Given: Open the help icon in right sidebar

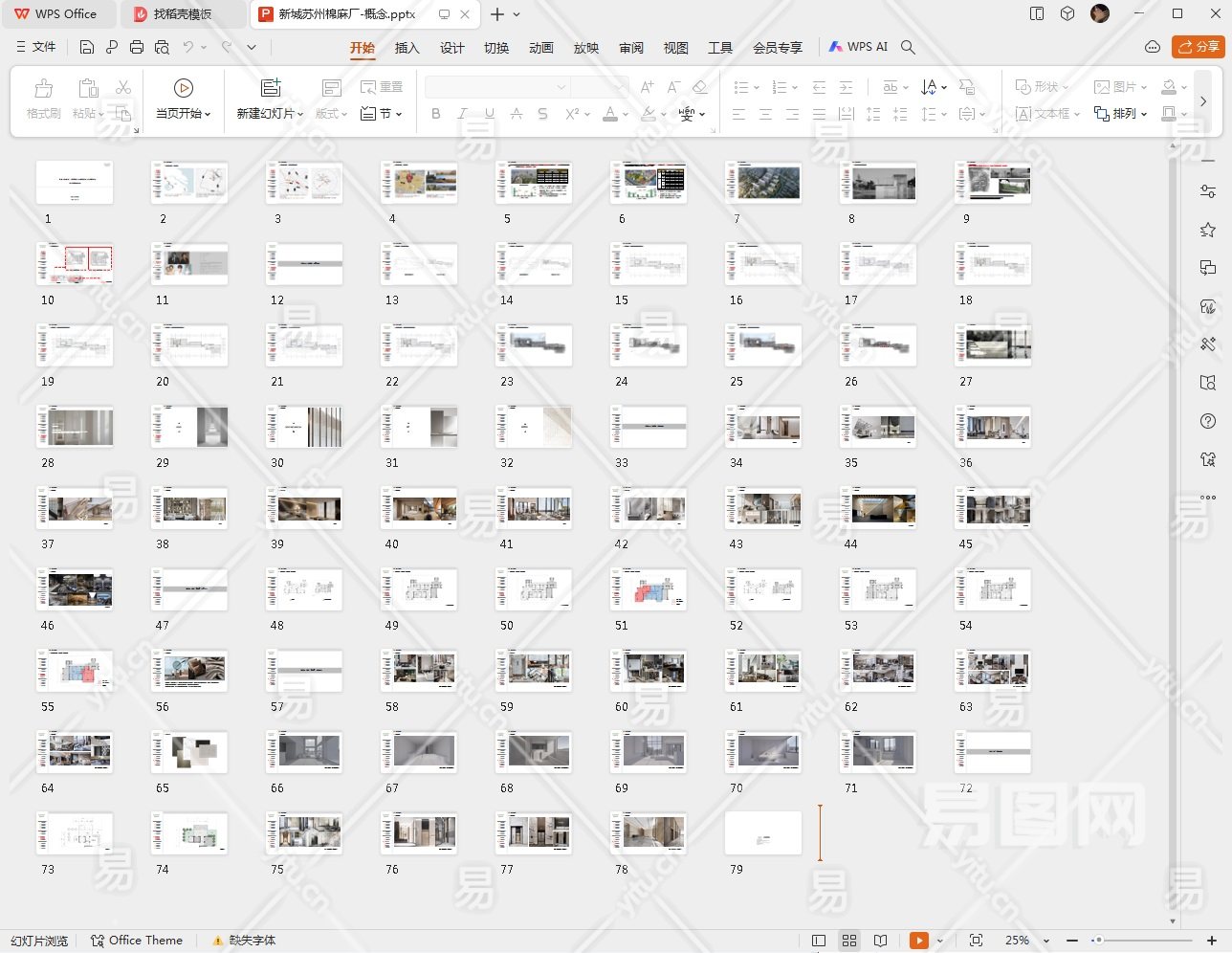Looking at the screenshot, I should tap(1208, 422).
